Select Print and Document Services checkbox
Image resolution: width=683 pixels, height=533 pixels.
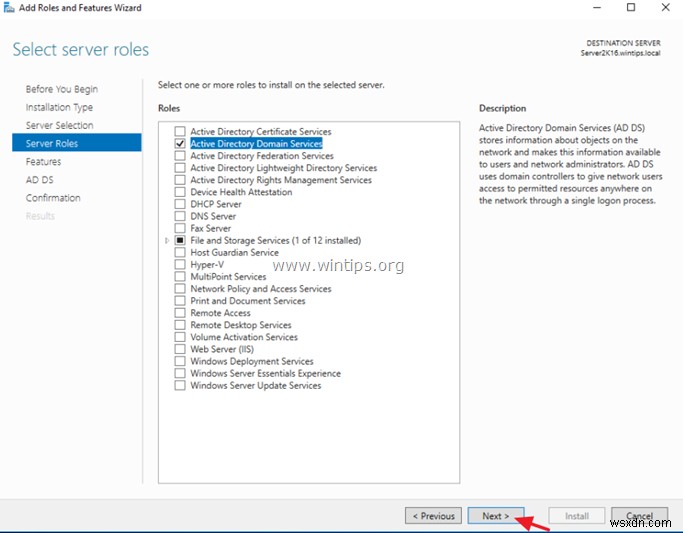tap(180, 300)
